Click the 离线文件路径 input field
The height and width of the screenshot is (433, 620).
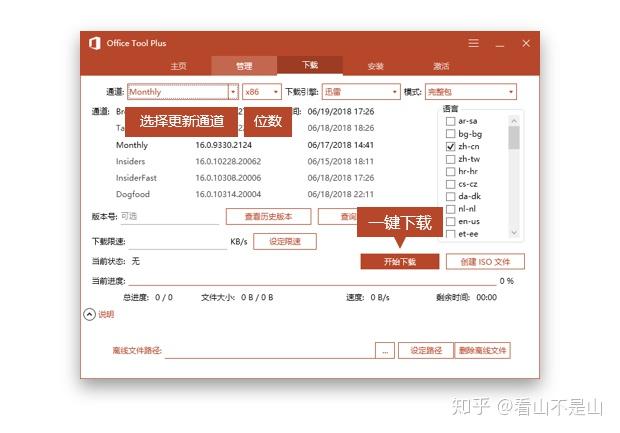click(270, 350)
